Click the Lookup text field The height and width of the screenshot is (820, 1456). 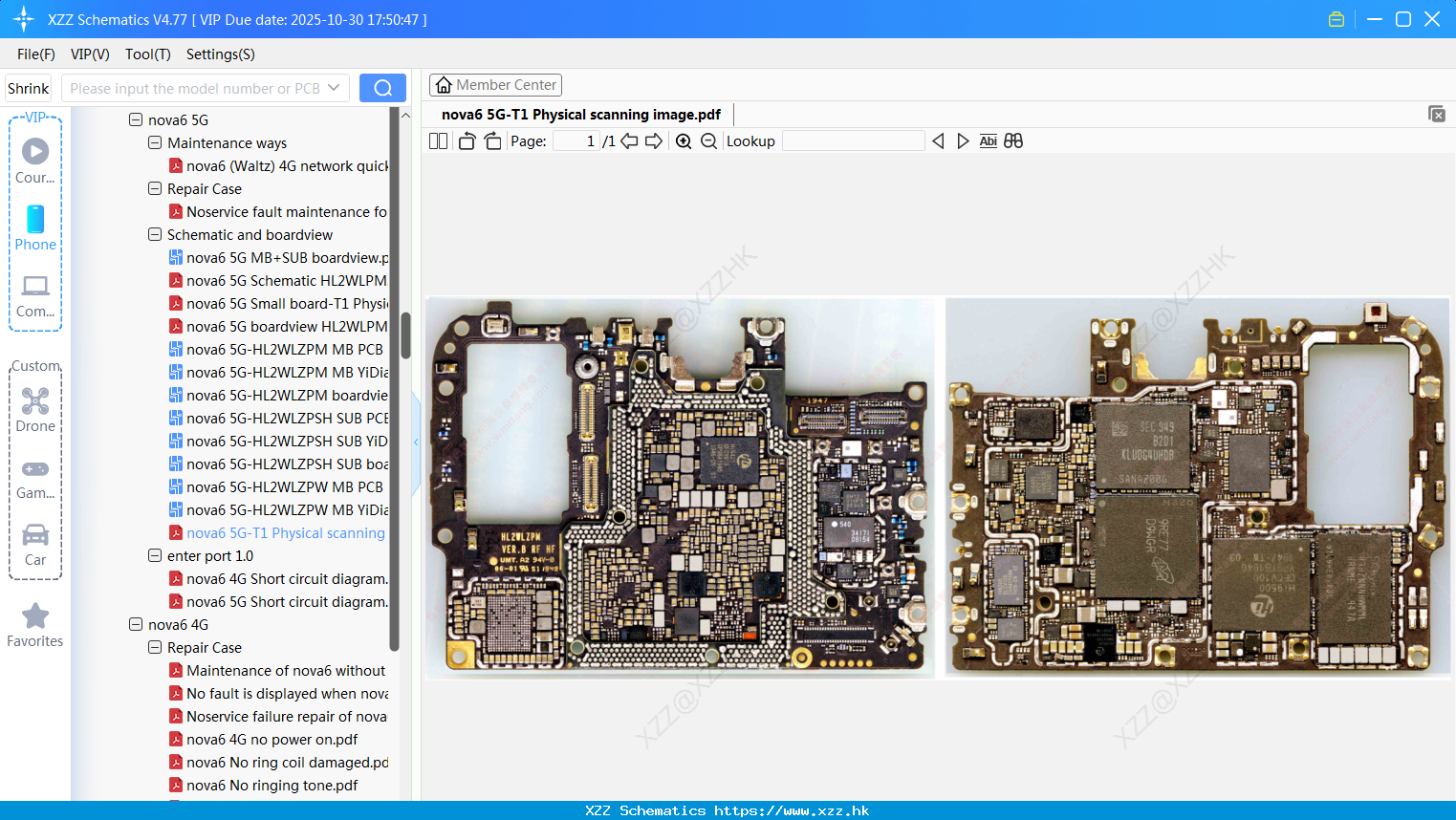pyautogui.click(x=854, y=140)
